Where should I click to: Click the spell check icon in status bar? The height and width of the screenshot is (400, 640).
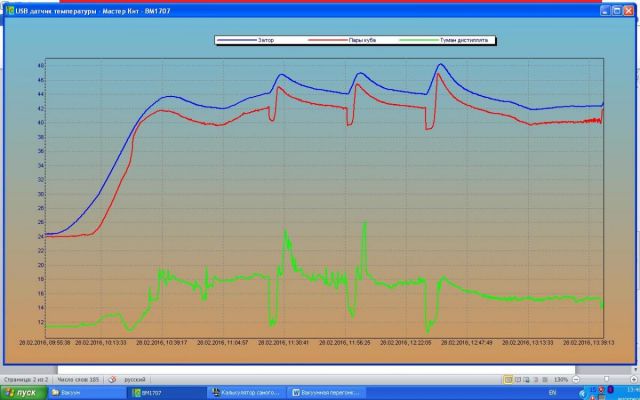pos(112,380)
